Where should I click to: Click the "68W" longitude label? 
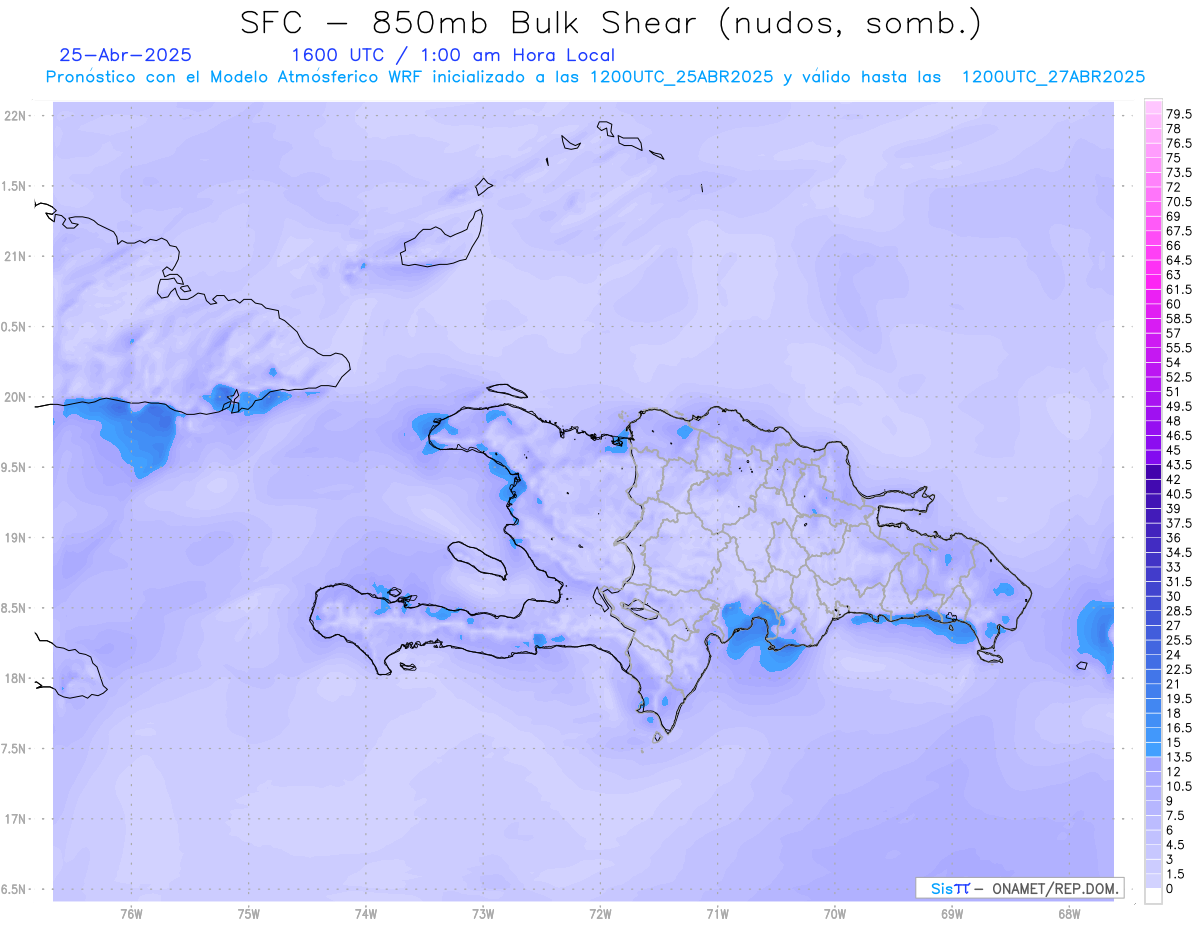(x=1069, y=914)
